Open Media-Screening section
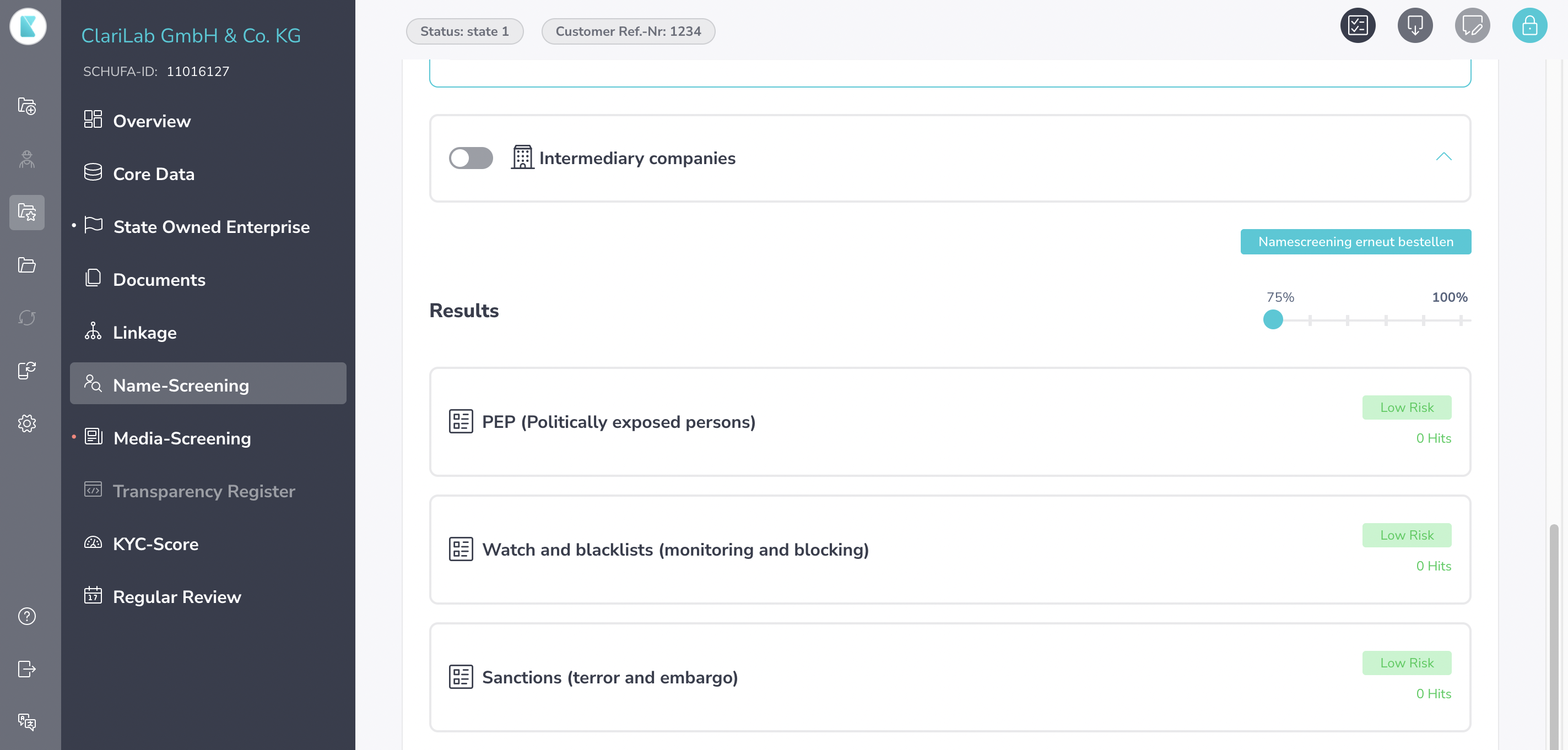This screenshot has height=750, width=1568. point(208,438)
